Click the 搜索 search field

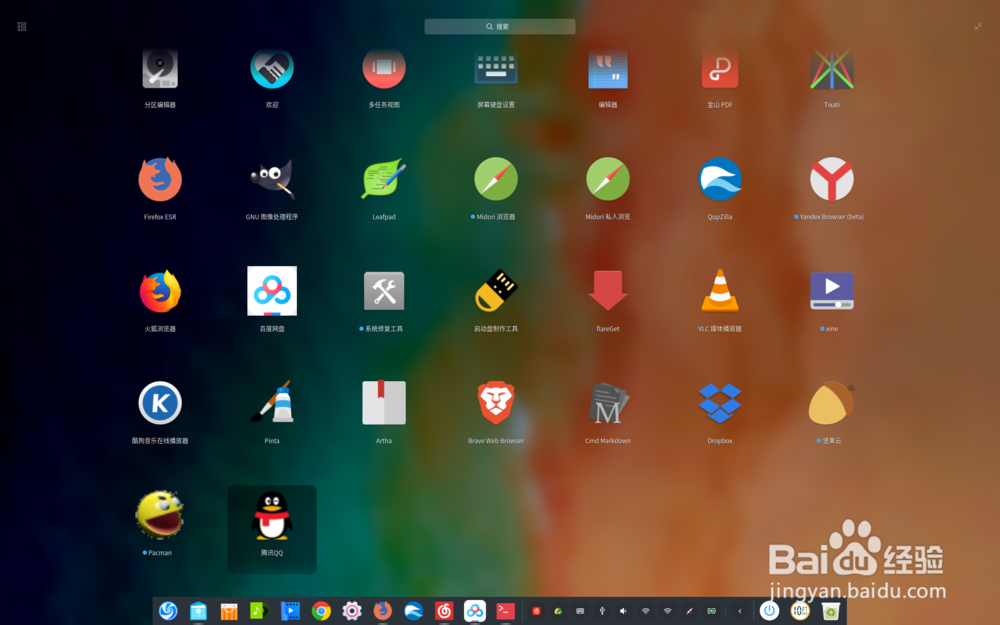499,26
